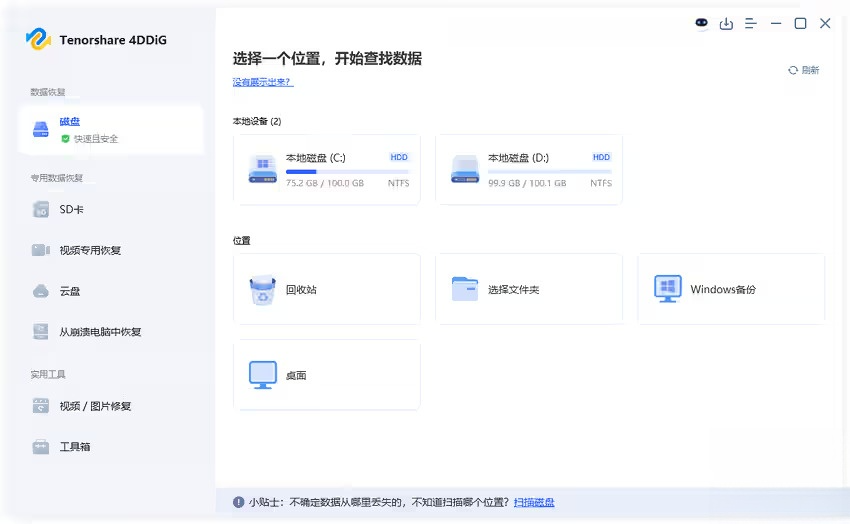The image size is (850, 524).
Task: Click the 本地磁盘 (C:) drive icon
Action: pos(262,169)
